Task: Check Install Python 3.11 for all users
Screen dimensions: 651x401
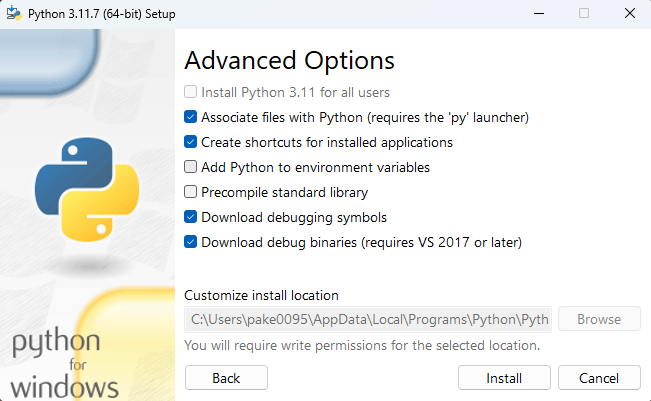Action: [191, 92]
